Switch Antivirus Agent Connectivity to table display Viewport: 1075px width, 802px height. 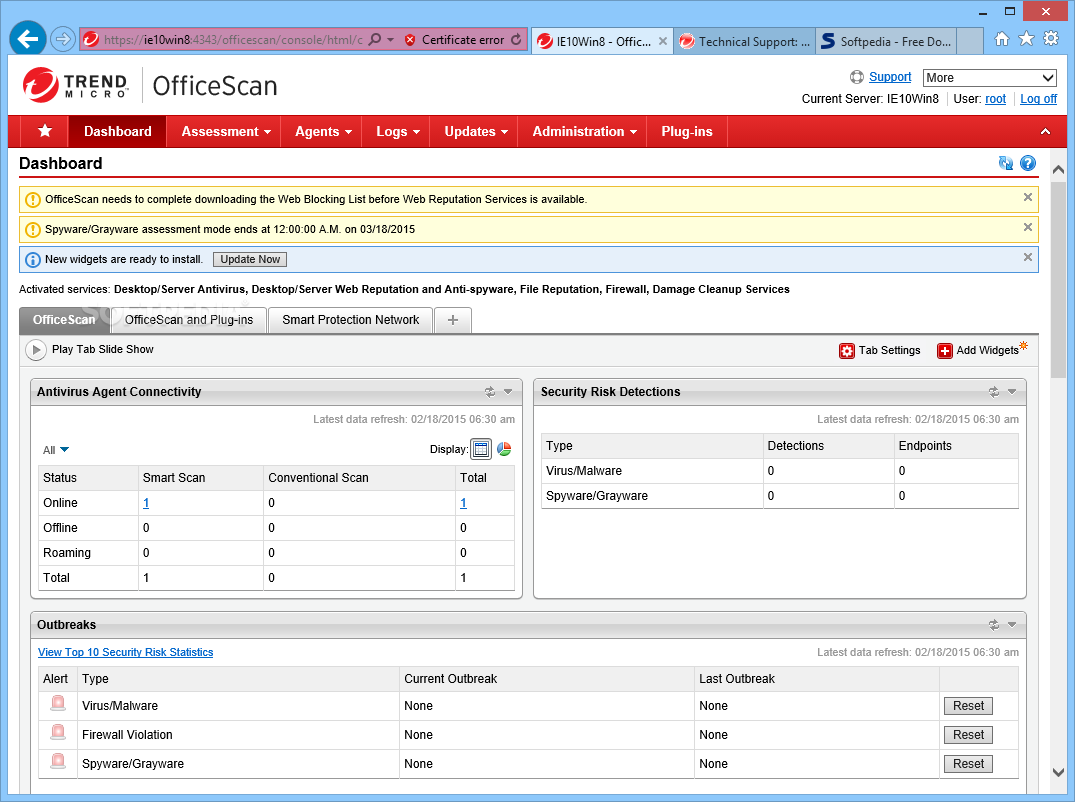[x=481, y=449]
